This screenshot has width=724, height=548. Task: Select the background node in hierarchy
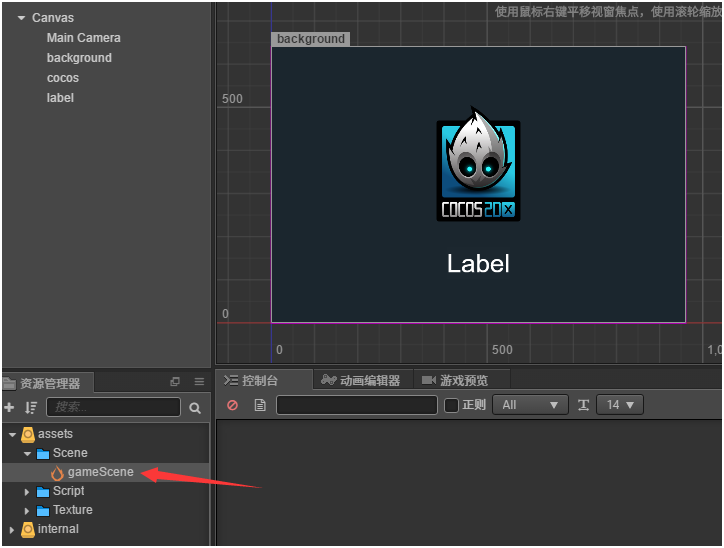[x=79, y=58]
